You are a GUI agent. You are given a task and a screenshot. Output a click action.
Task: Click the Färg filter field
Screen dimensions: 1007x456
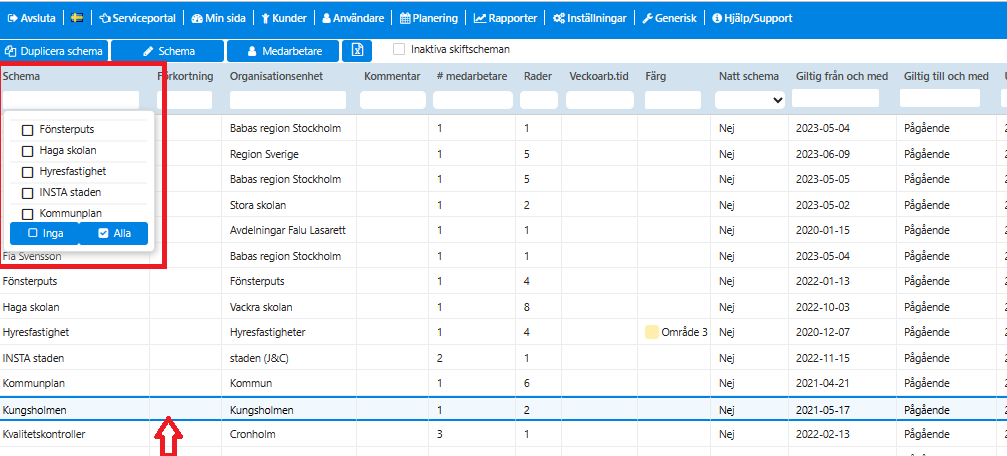[673, 100]
